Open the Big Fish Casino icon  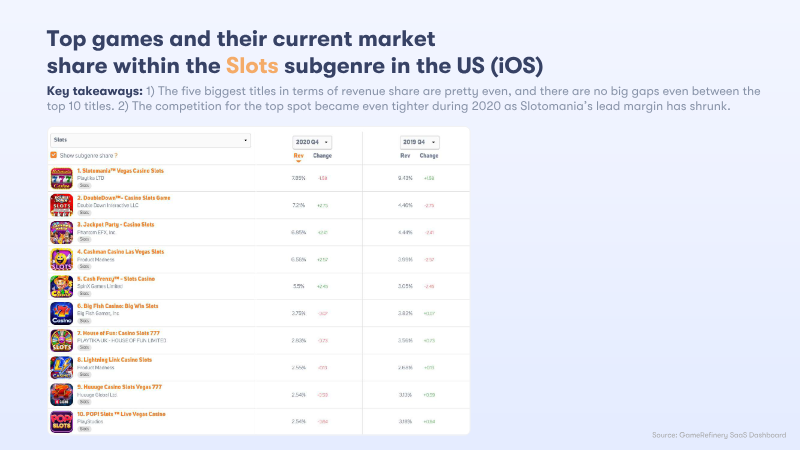[62, 314]
